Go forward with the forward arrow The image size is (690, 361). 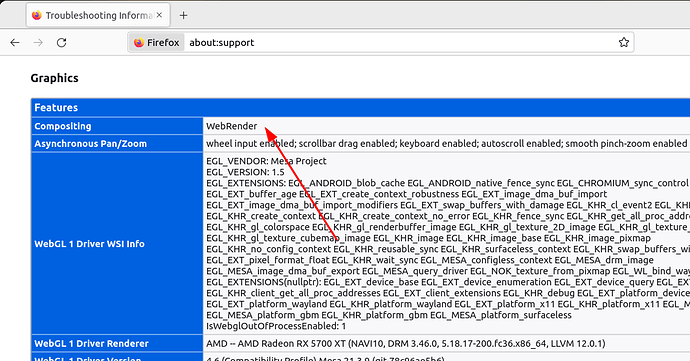coord(38,43)
